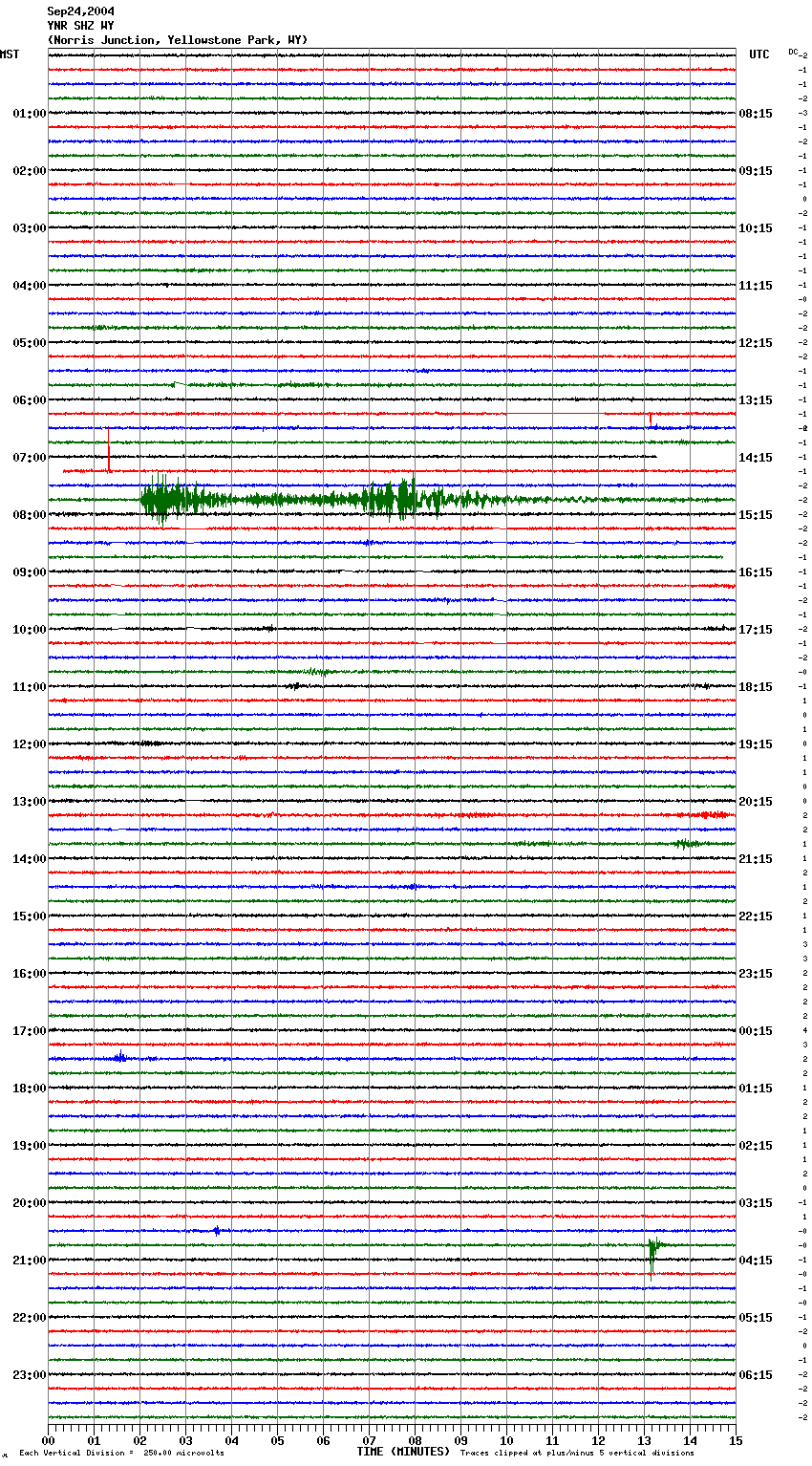Click minute 00 on the time axis

tap(49, 1440)
